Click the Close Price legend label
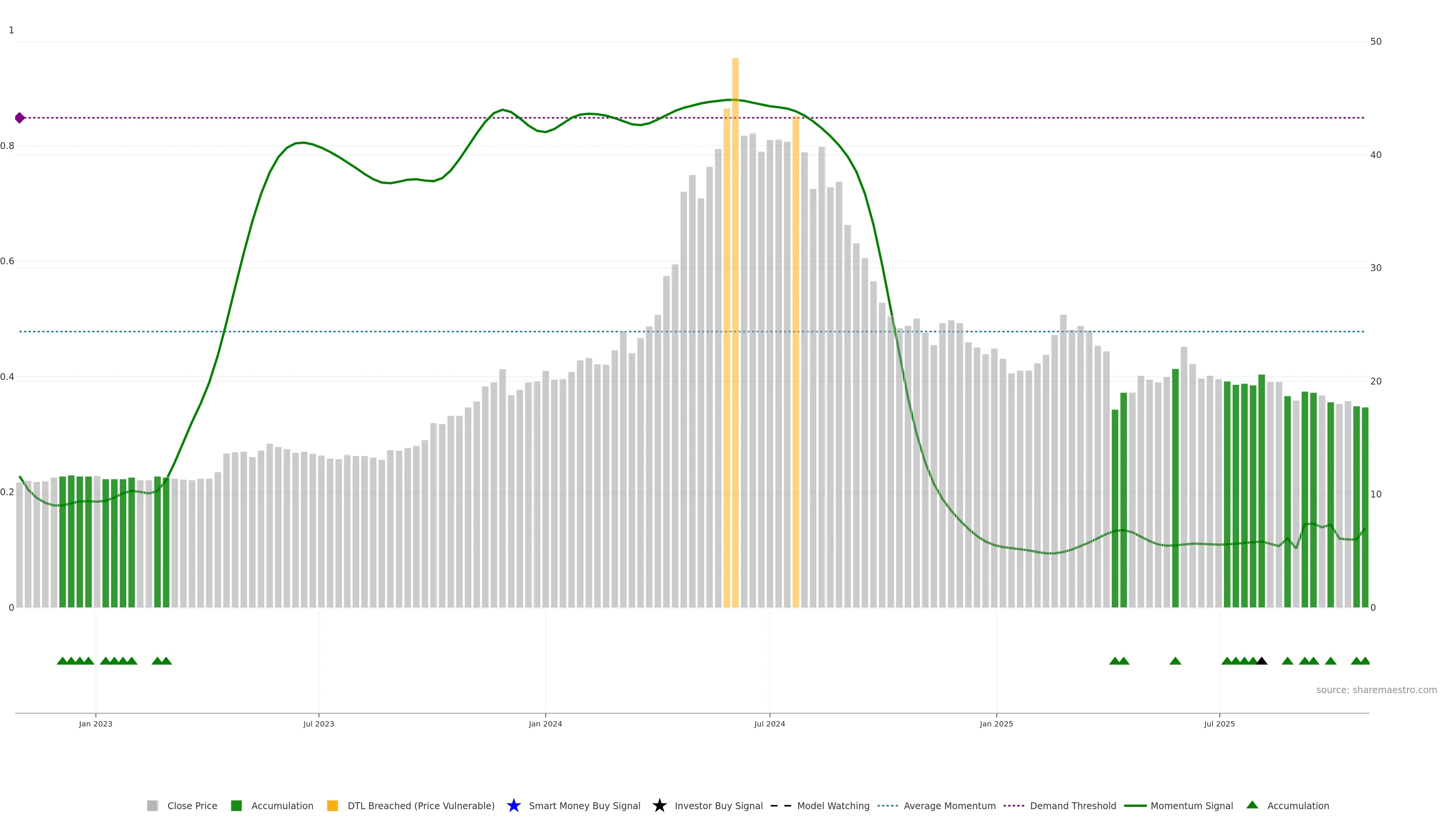1456x819 pixels. point(192,805)
